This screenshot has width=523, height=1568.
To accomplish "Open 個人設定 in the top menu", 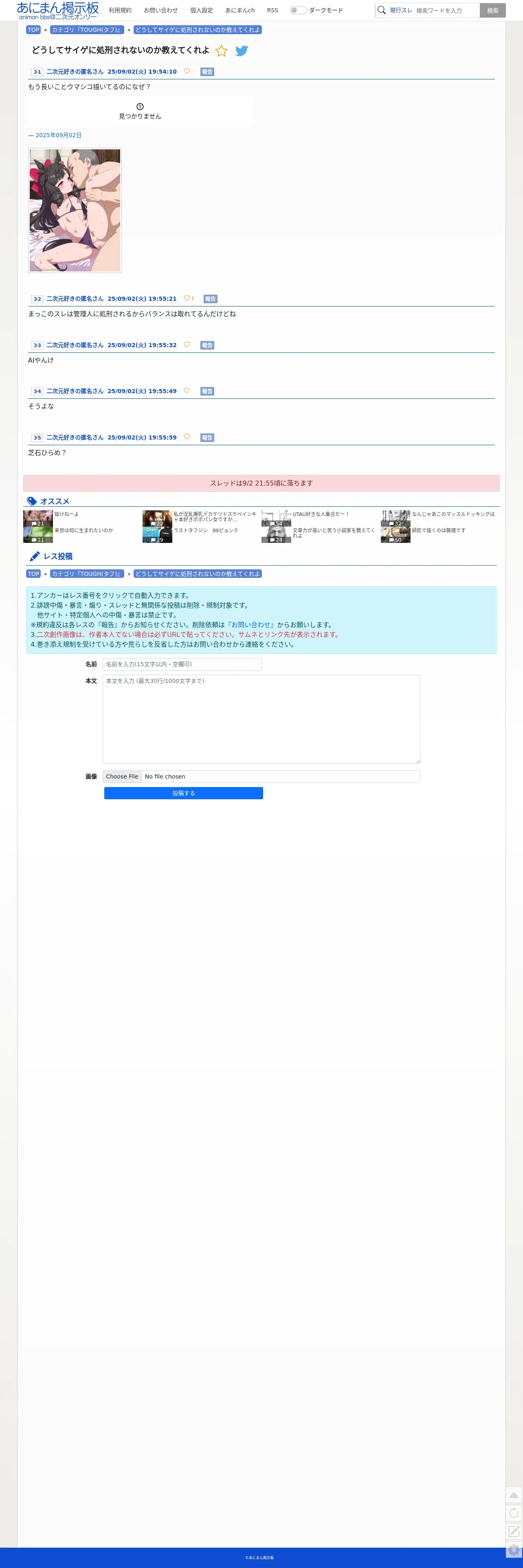I will point(202,10).
